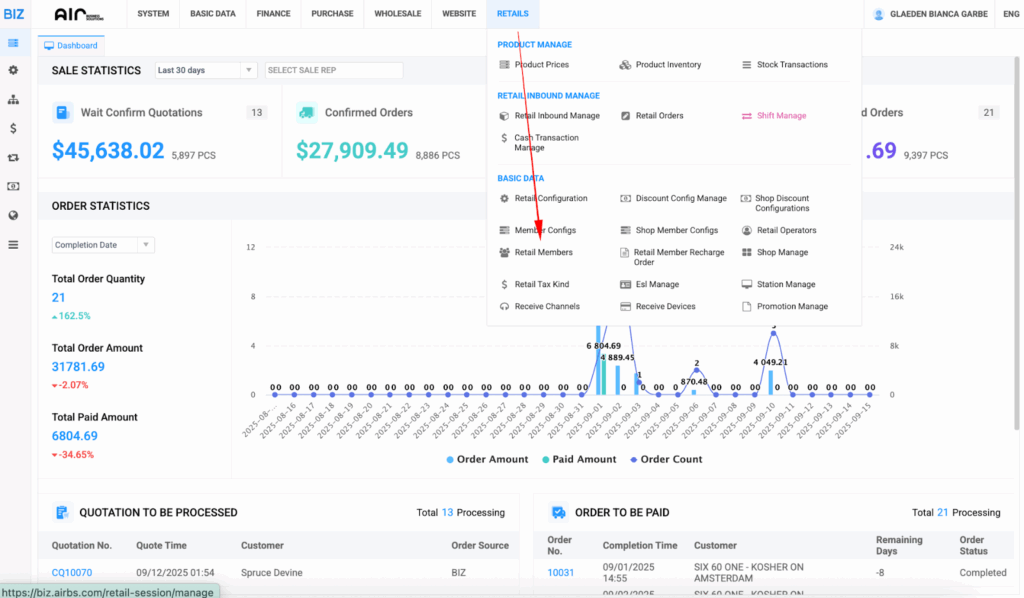Open the Select Sale Rep combo box
This screenshot has height=598, width=1024.
[333, 71]
